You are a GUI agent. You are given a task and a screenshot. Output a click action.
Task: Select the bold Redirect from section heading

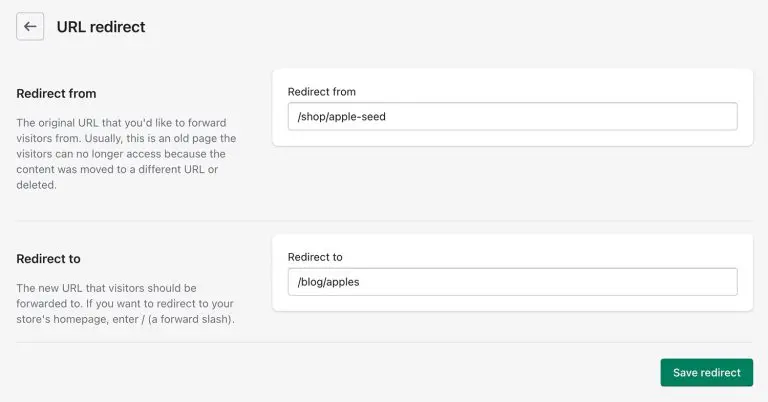click(56, 94)
